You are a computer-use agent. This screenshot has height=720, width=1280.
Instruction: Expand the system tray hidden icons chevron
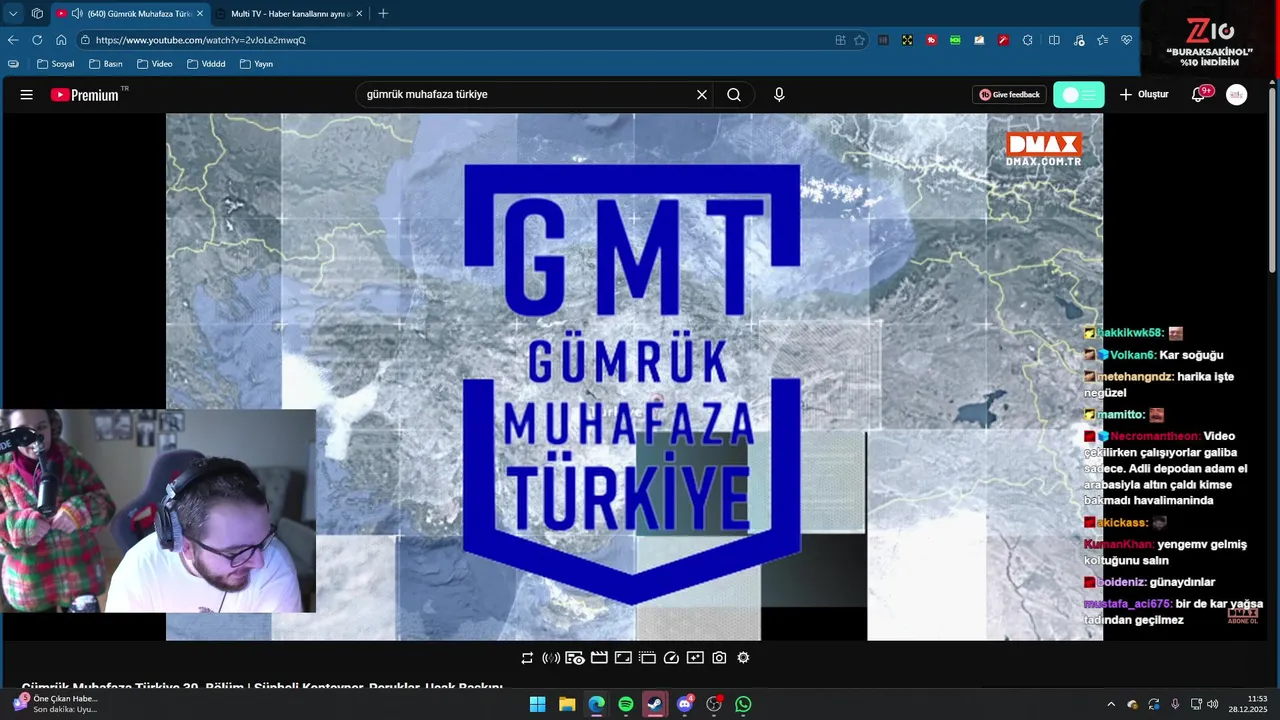pyautogui.click(x=1110, y=704)
